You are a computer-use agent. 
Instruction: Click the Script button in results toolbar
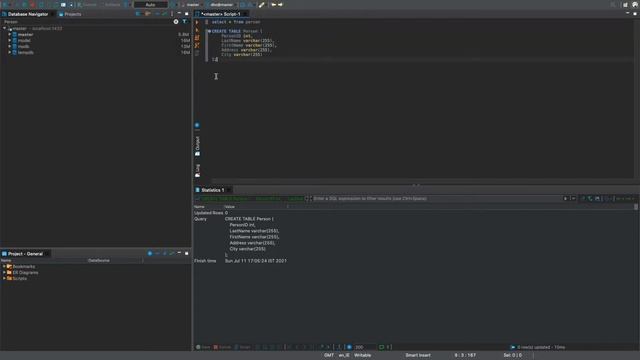click(x=242, y=347)
